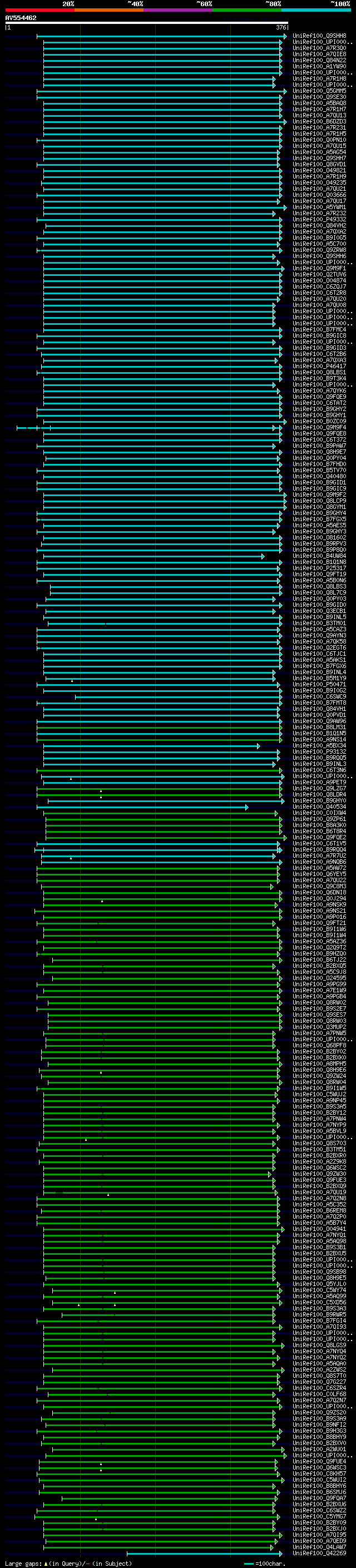Select the UniRef100_A2WUQ1 label
The image size is (356, 1568).
[x=319, y=1450]
